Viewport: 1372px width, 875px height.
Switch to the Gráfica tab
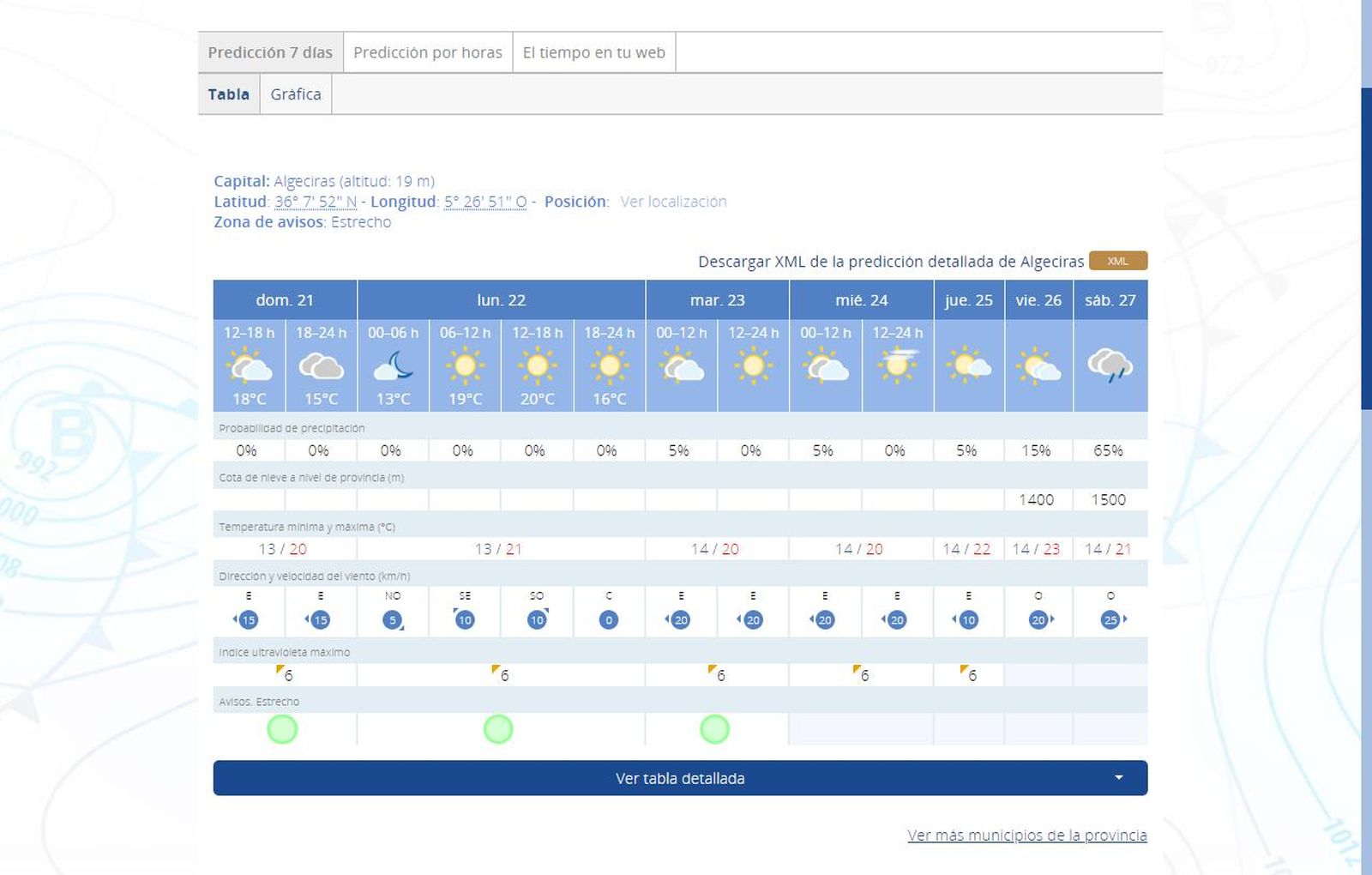(x=294, y=94)
